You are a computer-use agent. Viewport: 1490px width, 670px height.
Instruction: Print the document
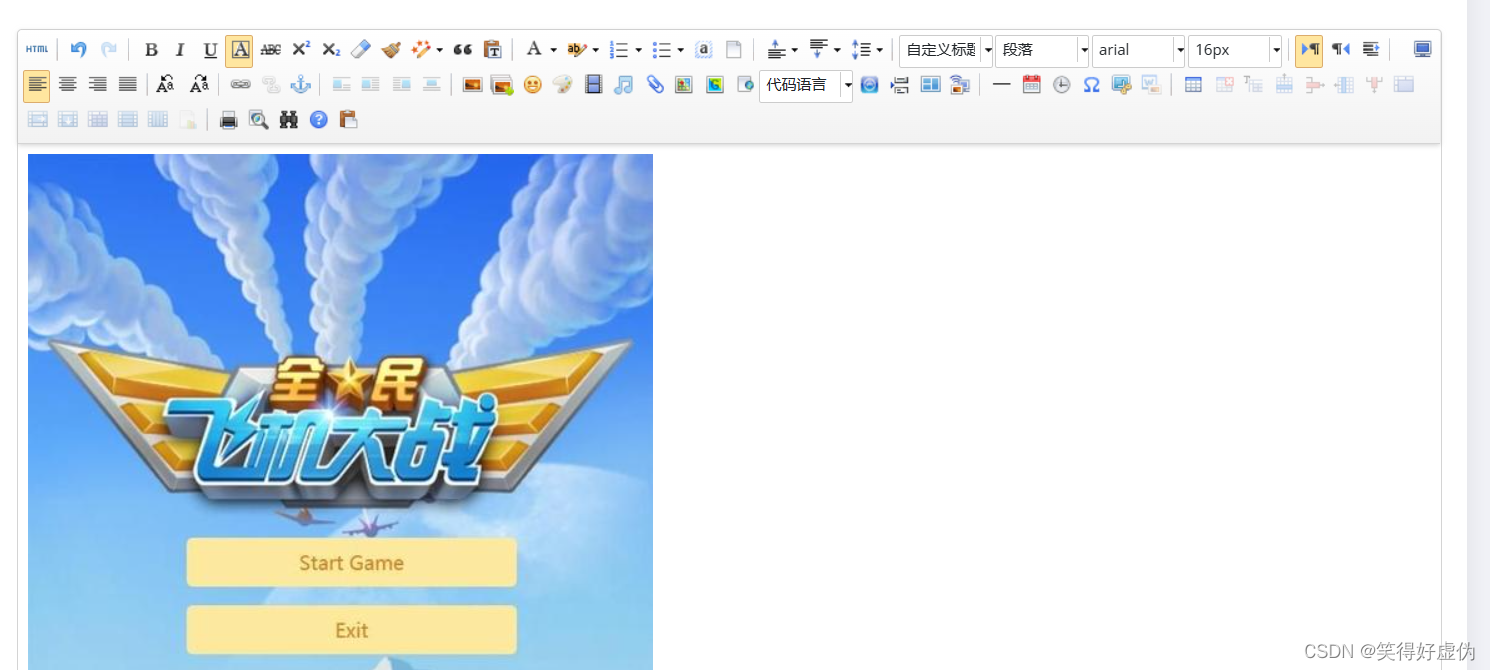tap(228, 120)
